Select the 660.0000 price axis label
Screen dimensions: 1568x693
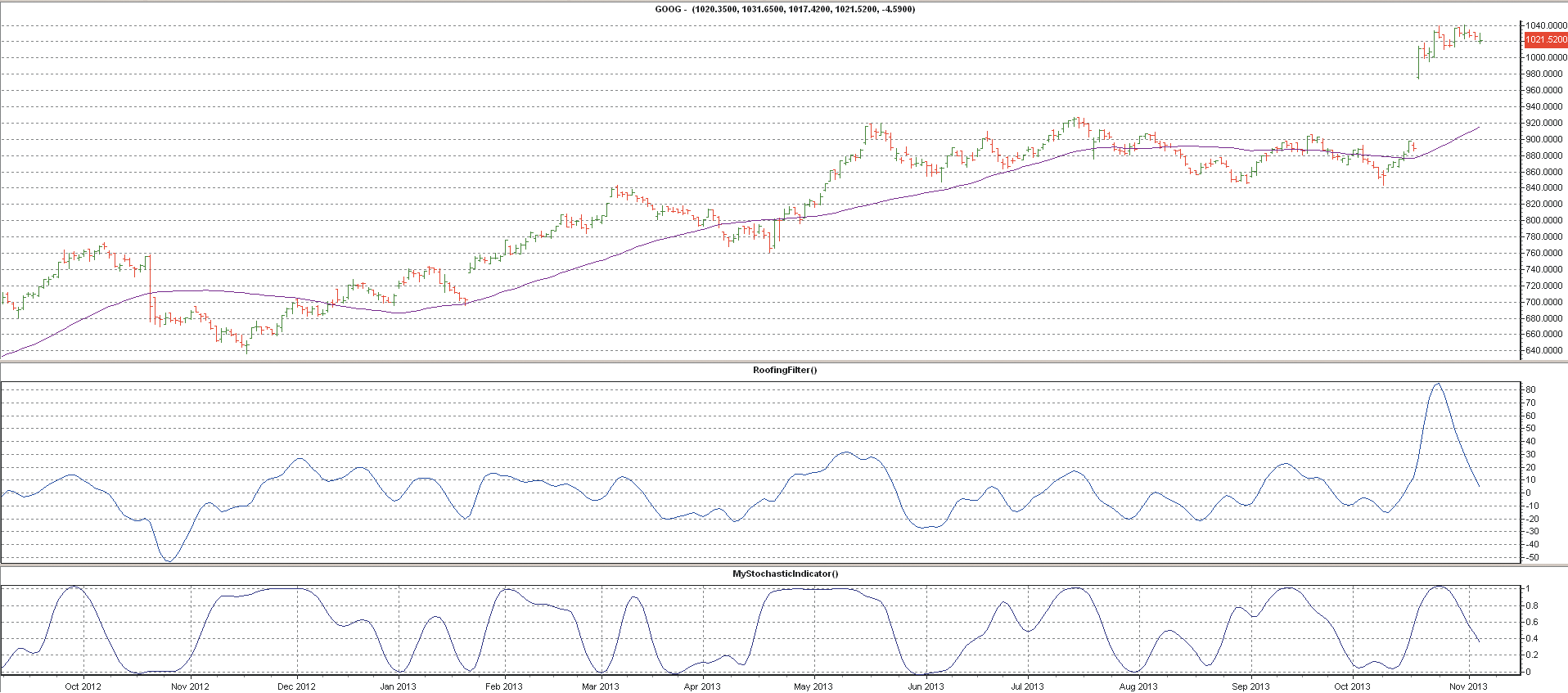click(1545, 334)
